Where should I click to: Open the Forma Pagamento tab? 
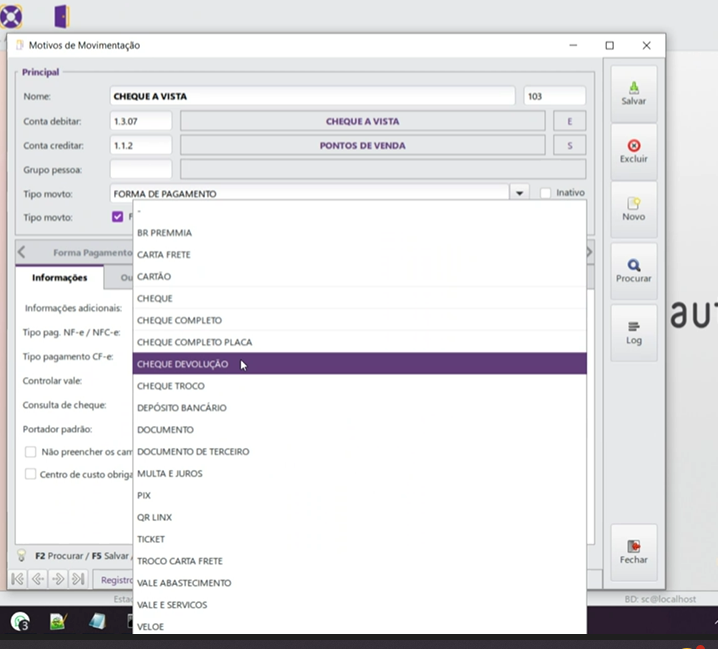92,252
